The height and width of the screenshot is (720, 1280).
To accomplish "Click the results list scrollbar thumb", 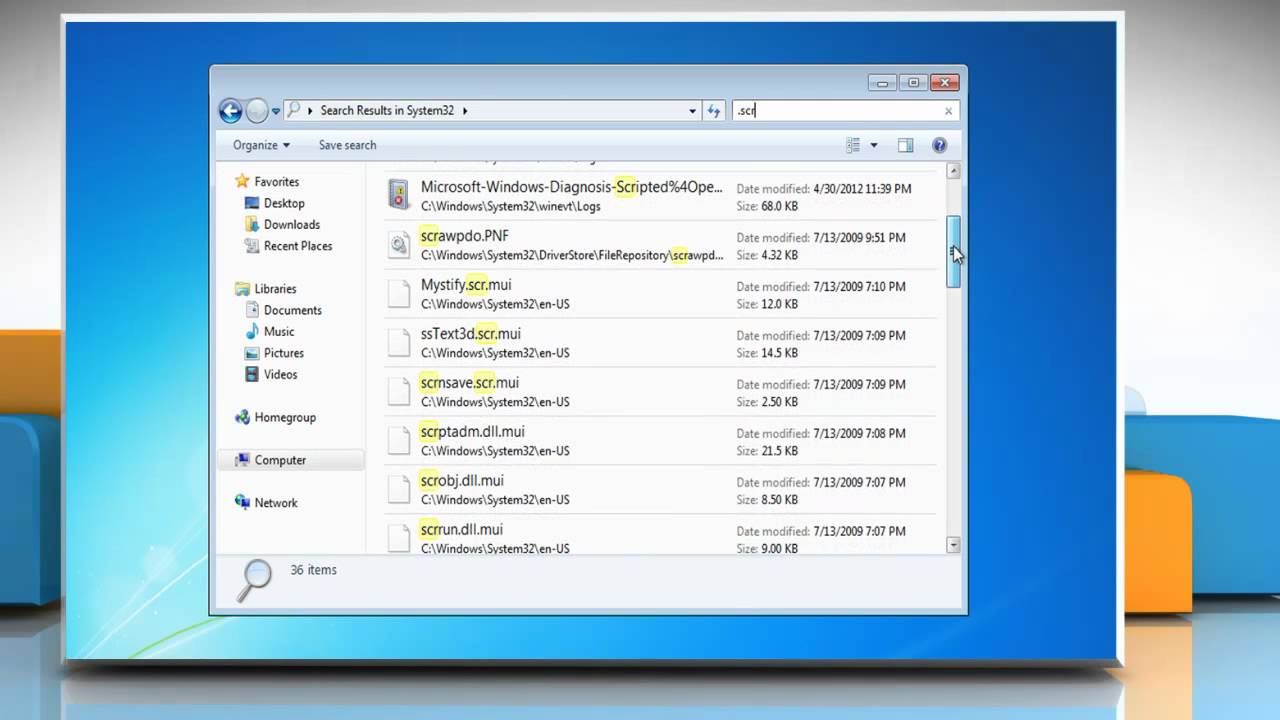I will point(953,252).
